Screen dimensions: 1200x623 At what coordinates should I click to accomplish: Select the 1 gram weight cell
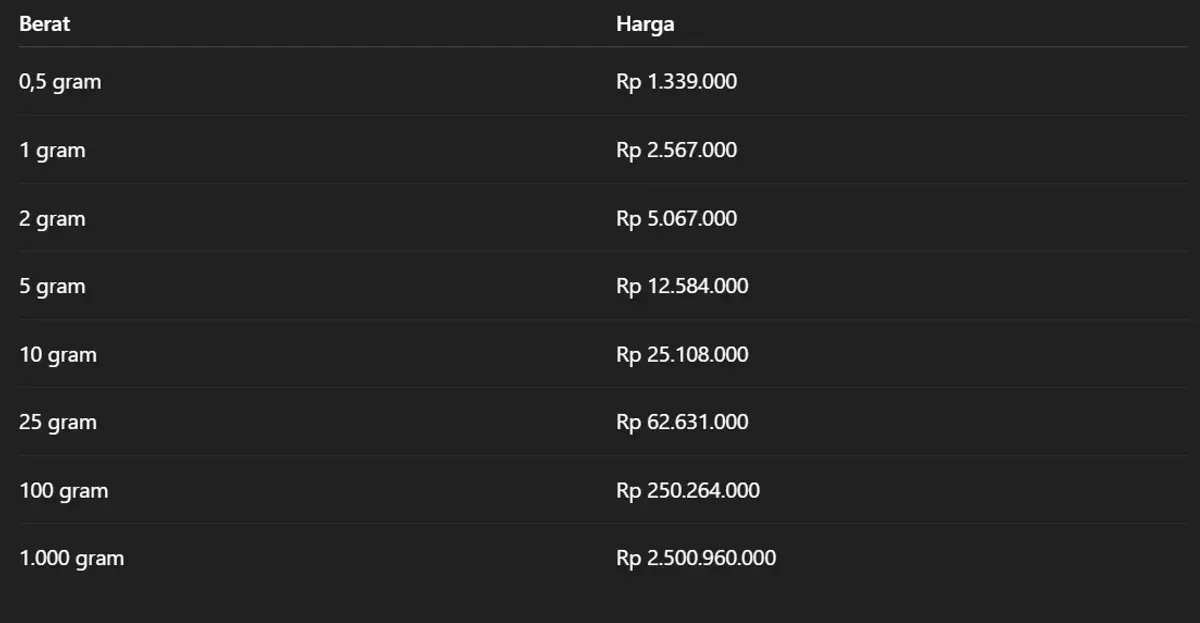click(x=52, y=150)
